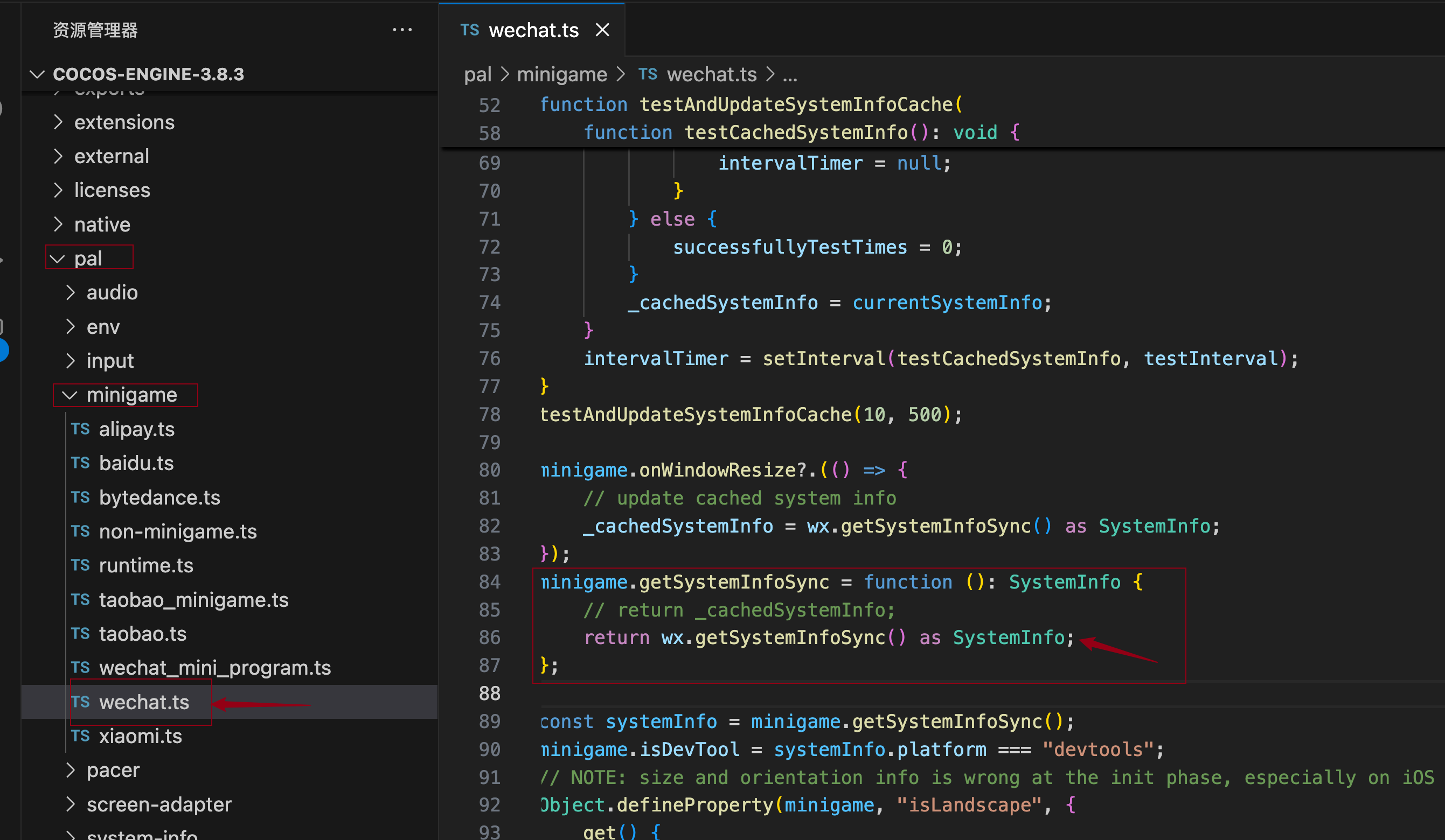The width and height of the screenshot is (1445, 840).
Task: Click TS icon on wechat.ts tab
Action: 469,30
